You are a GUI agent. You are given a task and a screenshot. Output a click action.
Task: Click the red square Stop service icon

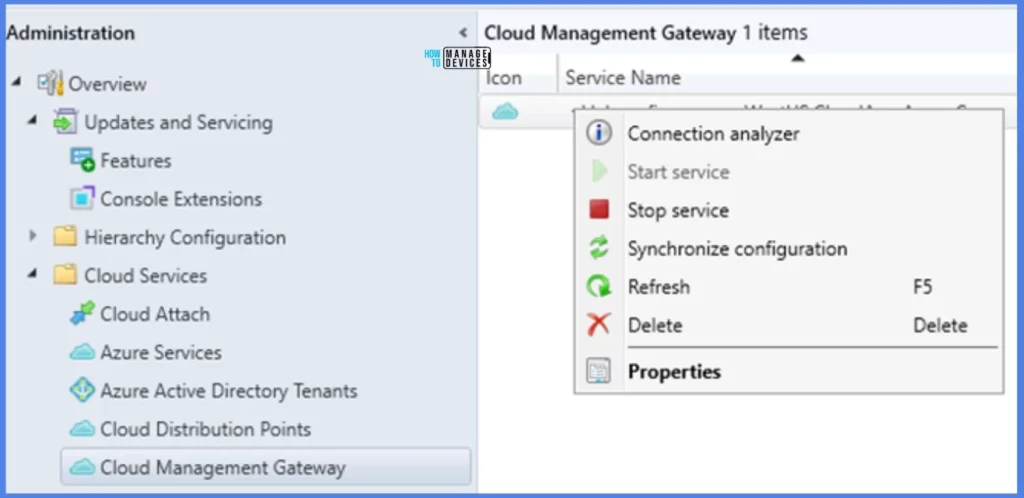point(598,210)
